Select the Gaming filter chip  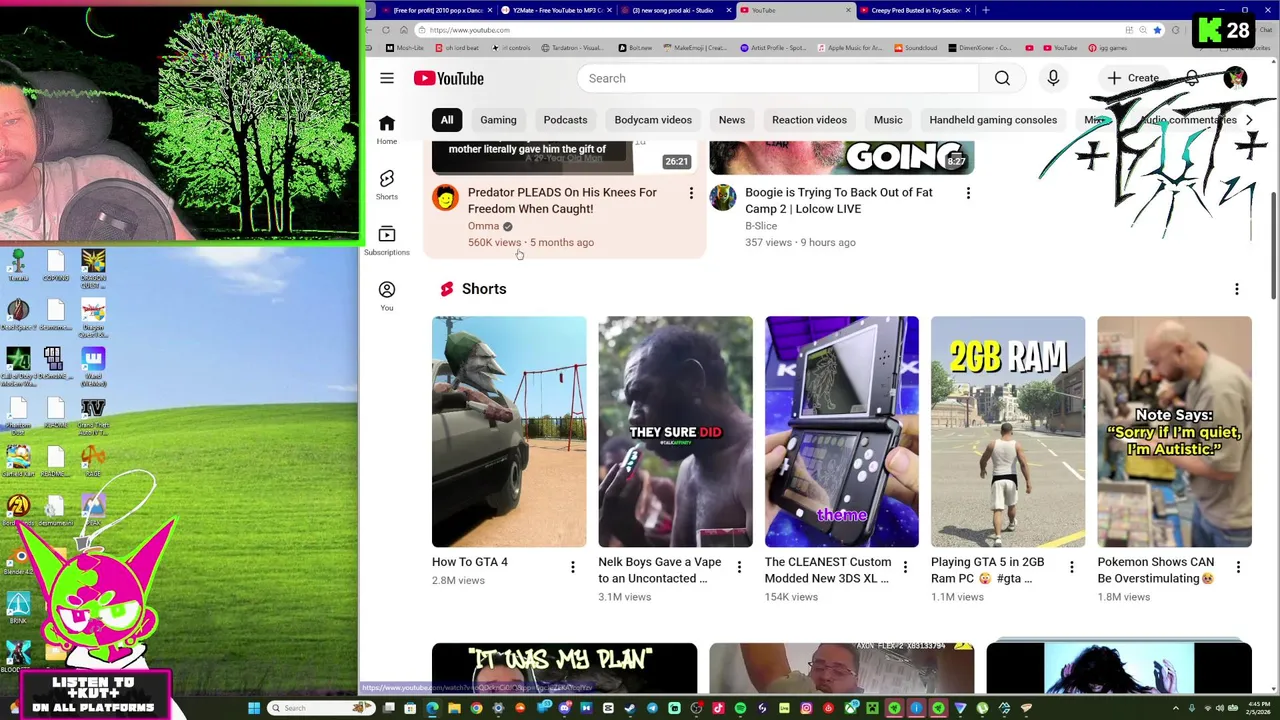(498, 120)
